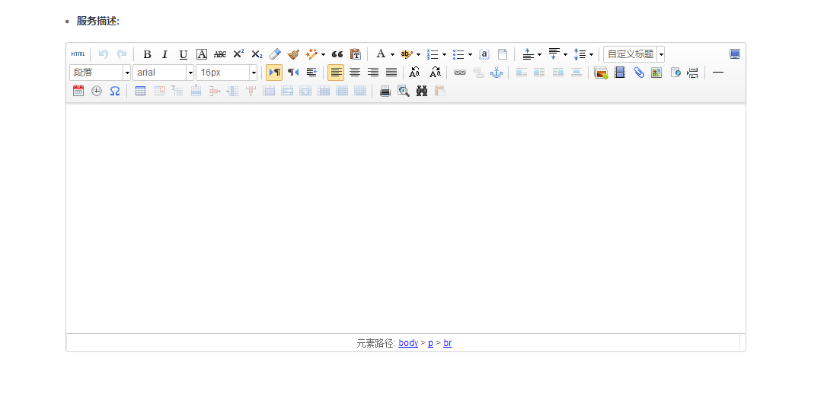Apply superscript formatting
The height and width of the screenshot is (415, 824).
click(238, 54)
